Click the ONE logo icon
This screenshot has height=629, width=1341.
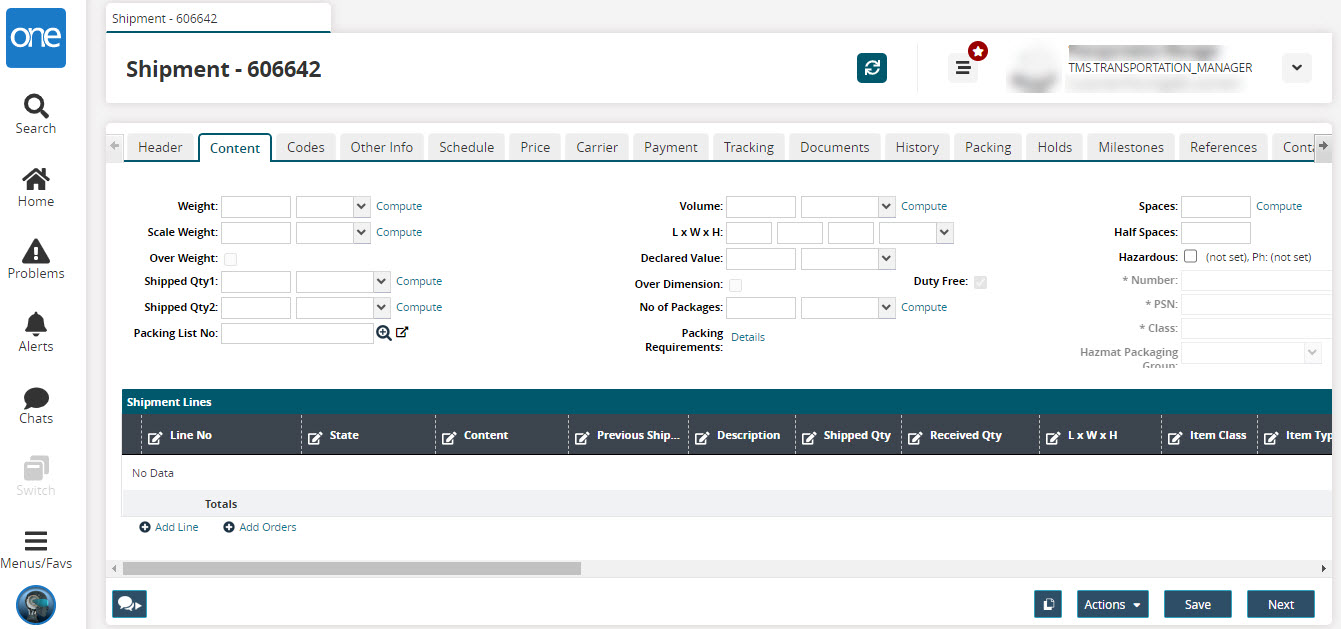[36, 38]
